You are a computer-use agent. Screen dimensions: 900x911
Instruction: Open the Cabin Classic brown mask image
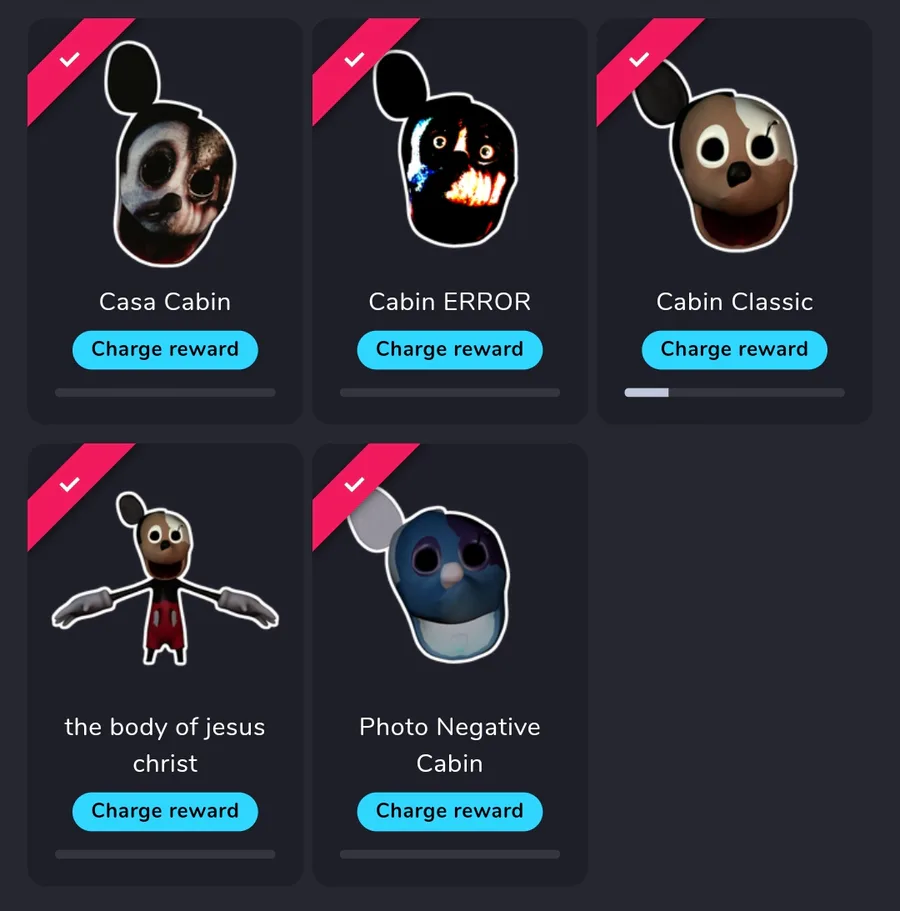tap(716, 156)
